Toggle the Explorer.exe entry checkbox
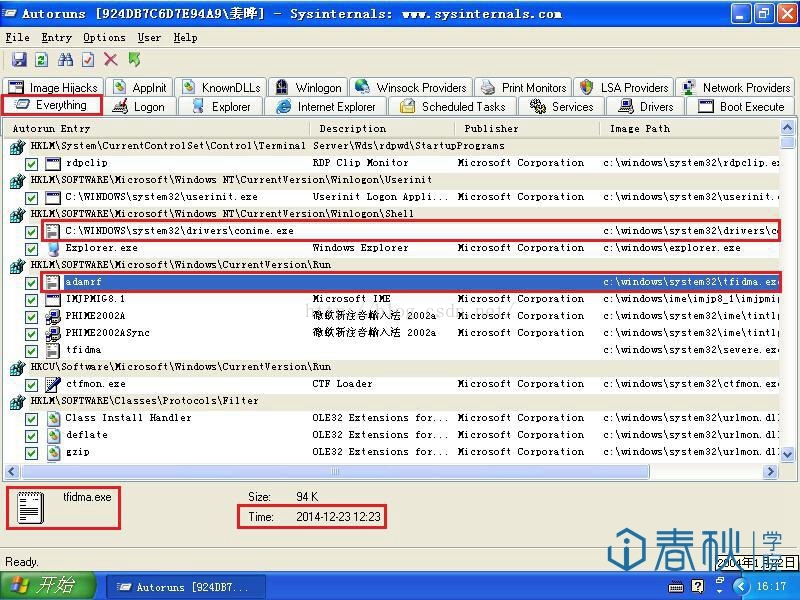800x600 pixels. coord(31,249)
